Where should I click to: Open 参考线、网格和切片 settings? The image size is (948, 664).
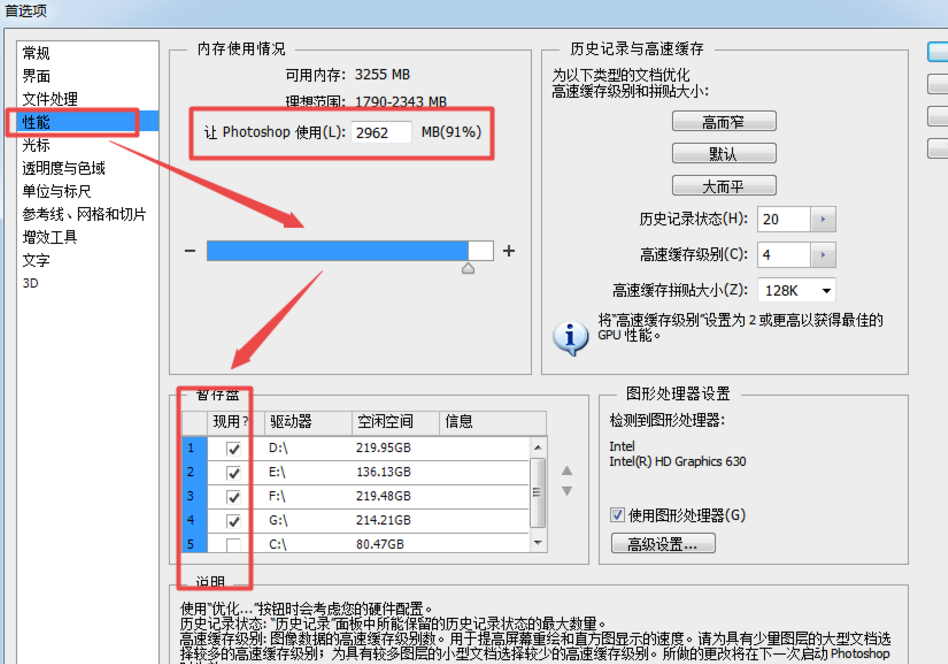pyautogui.click(x=84, y=214)
